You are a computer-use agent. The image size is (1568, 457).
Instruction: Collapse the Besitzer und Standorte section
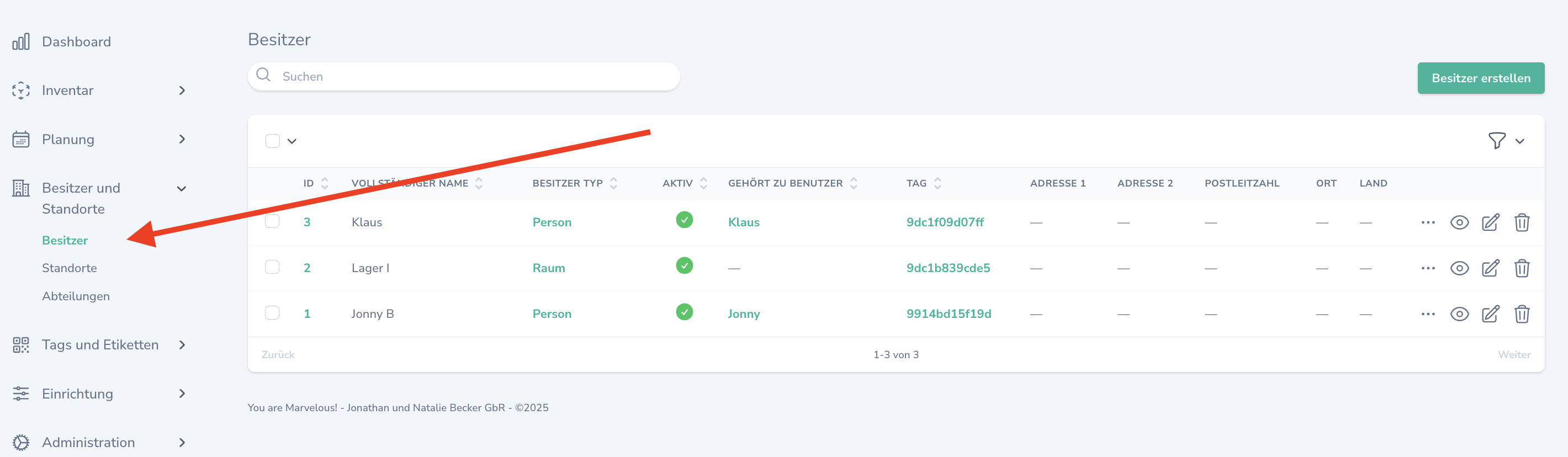pyautogui.click(x=181, y=189)
